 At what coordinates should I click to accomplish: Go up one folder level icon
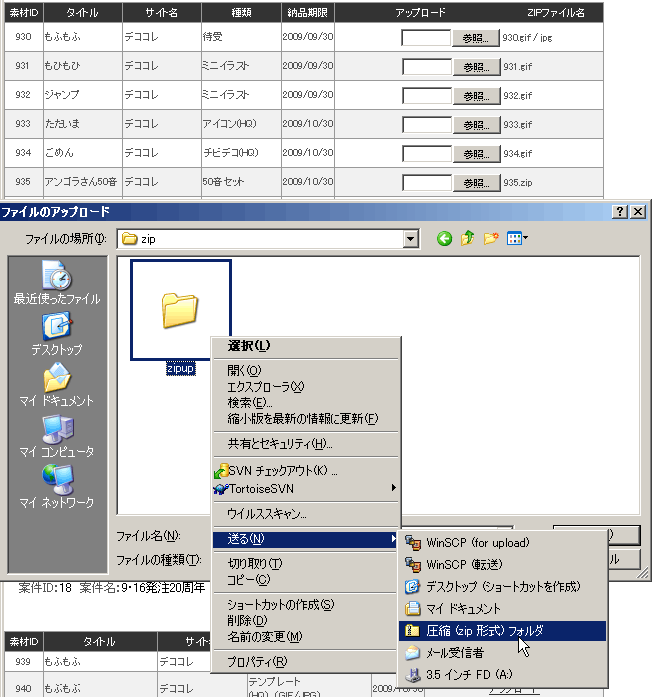[x=467, y=239]
